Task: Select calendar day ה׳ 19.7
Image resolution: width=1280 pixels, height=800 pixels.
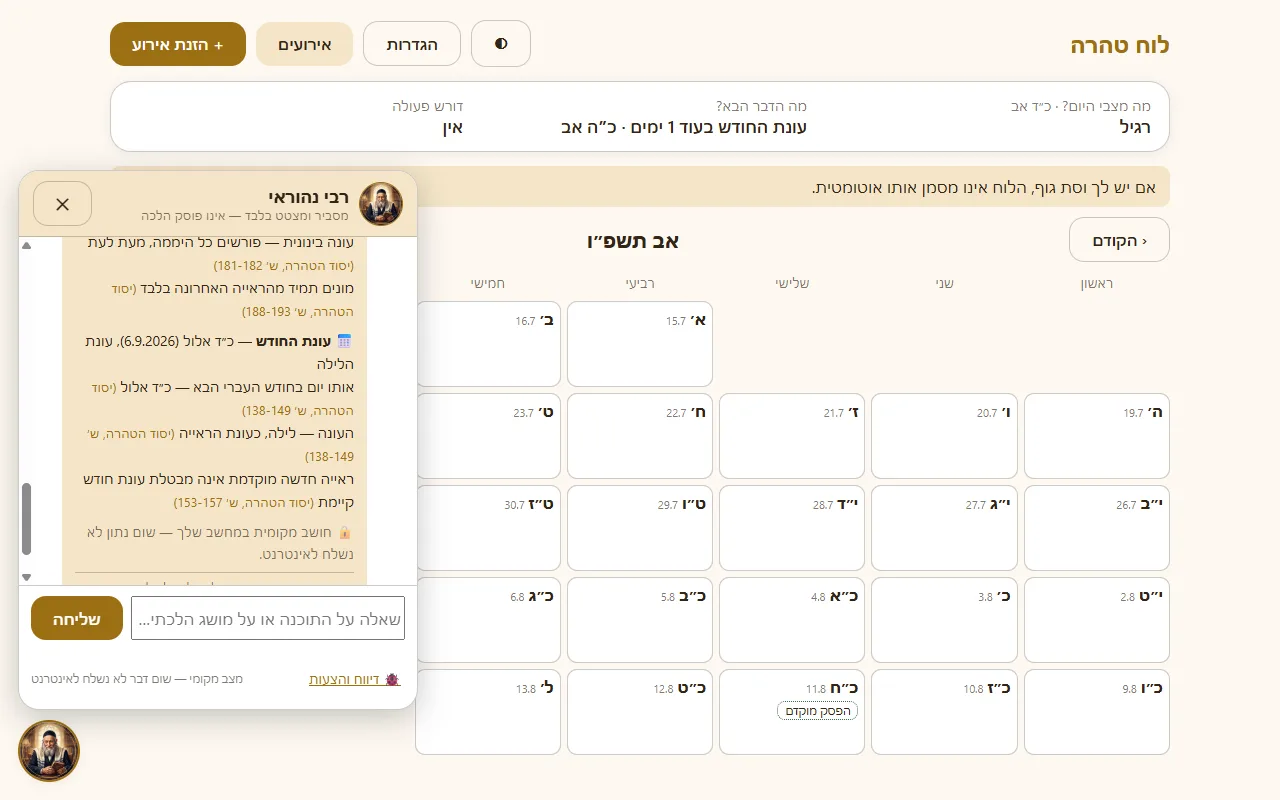Action: [1097, 436]
